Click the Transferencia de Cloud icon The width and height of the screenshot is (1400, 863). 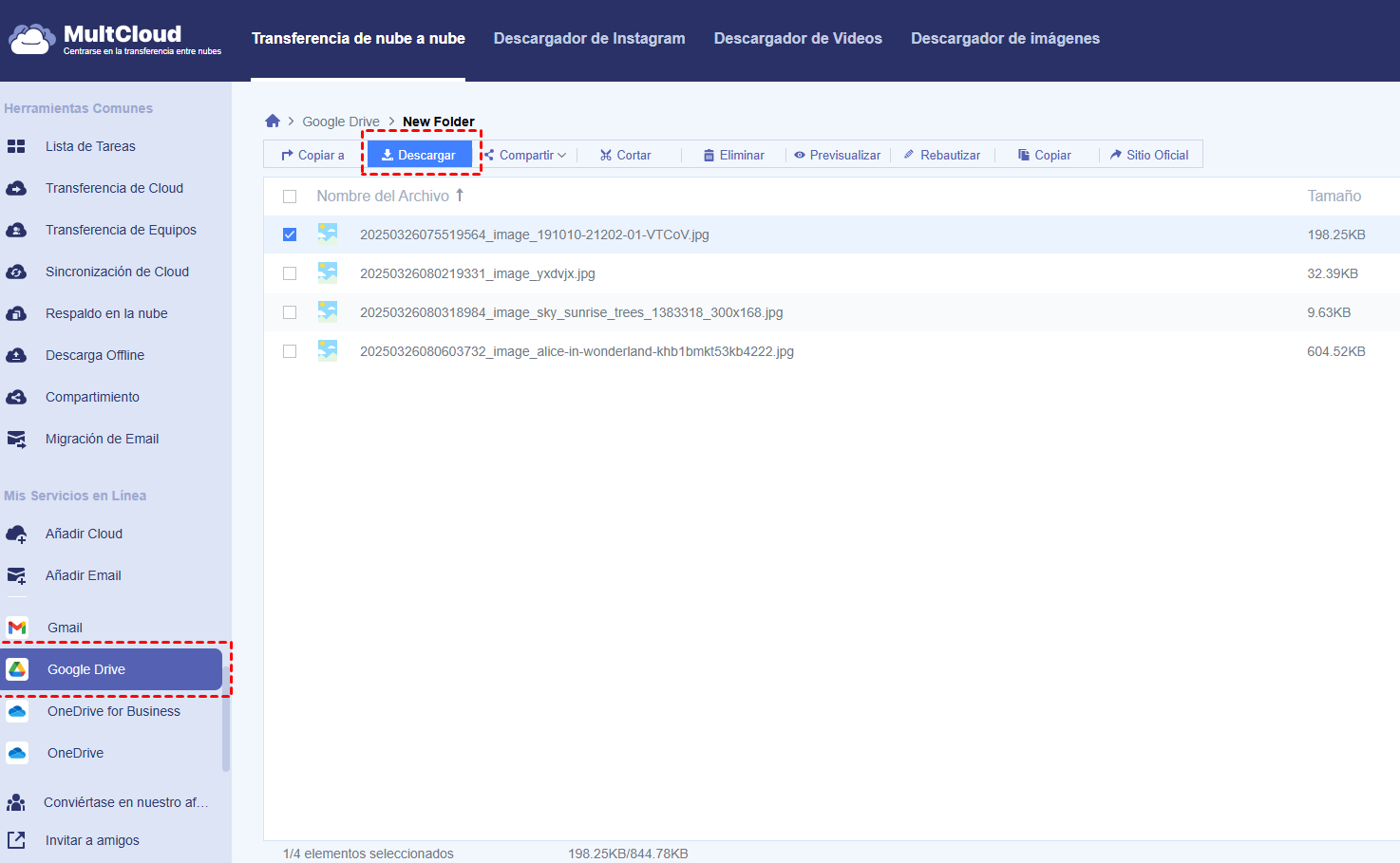click(16, 188)
